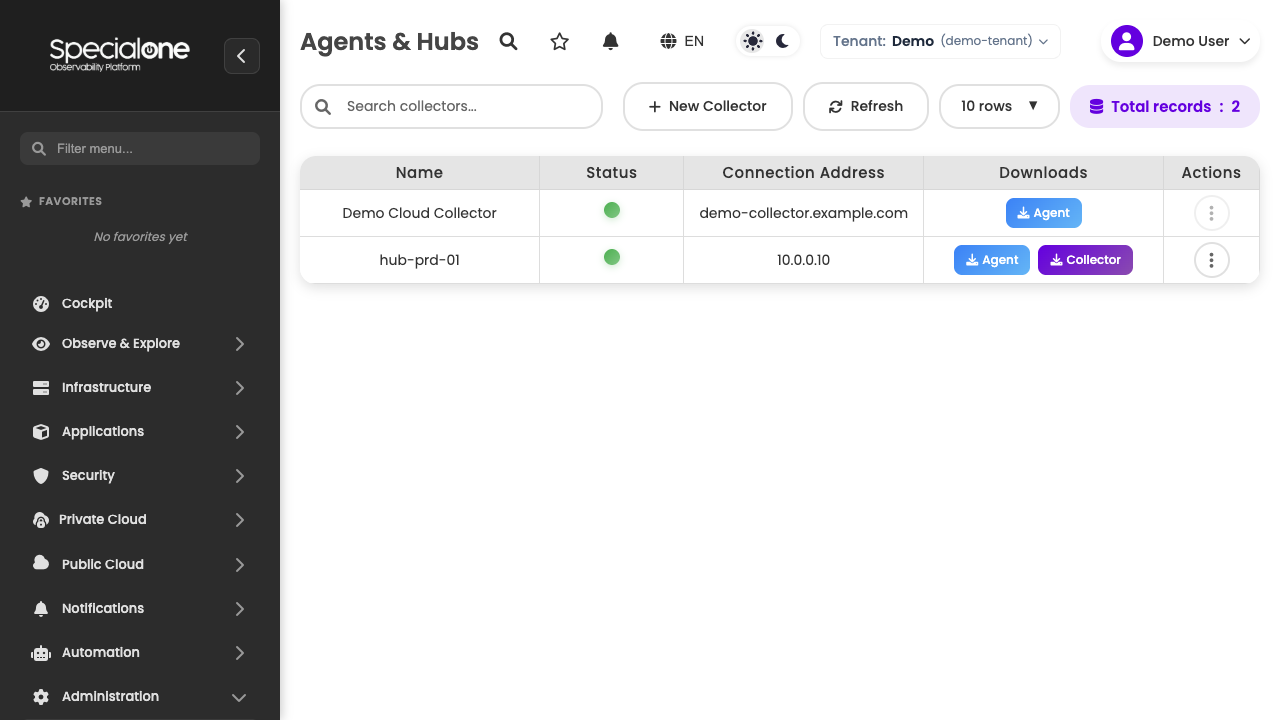Select the Demo Cloud Collector name cell
This screenshot has height=720, width=1280.
tap(420, 213)
